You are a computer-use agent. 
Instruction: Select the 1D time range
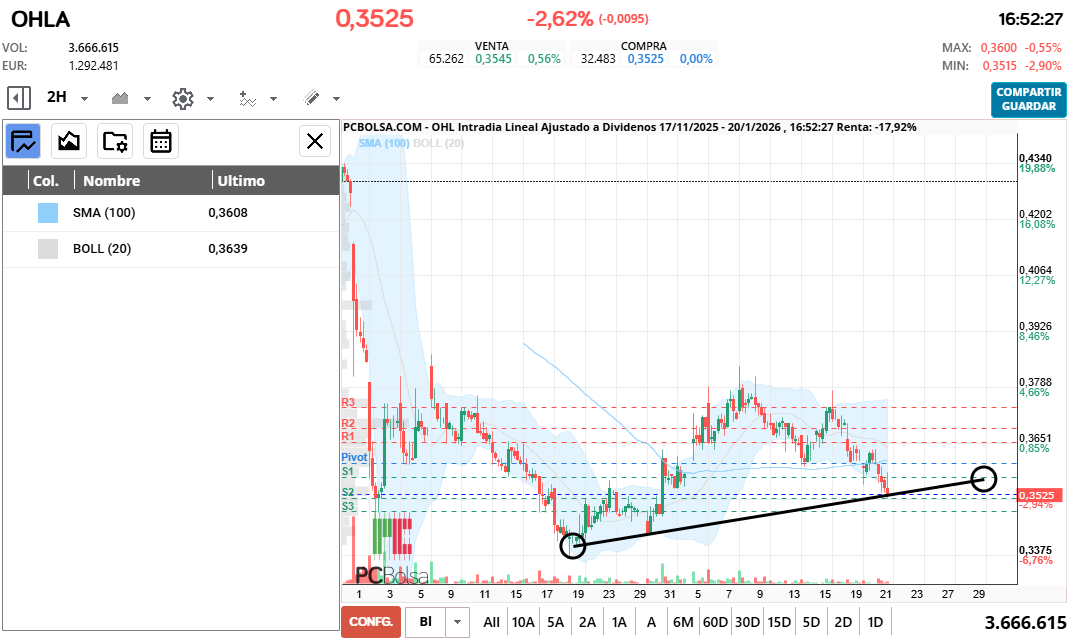click(875, 622)
